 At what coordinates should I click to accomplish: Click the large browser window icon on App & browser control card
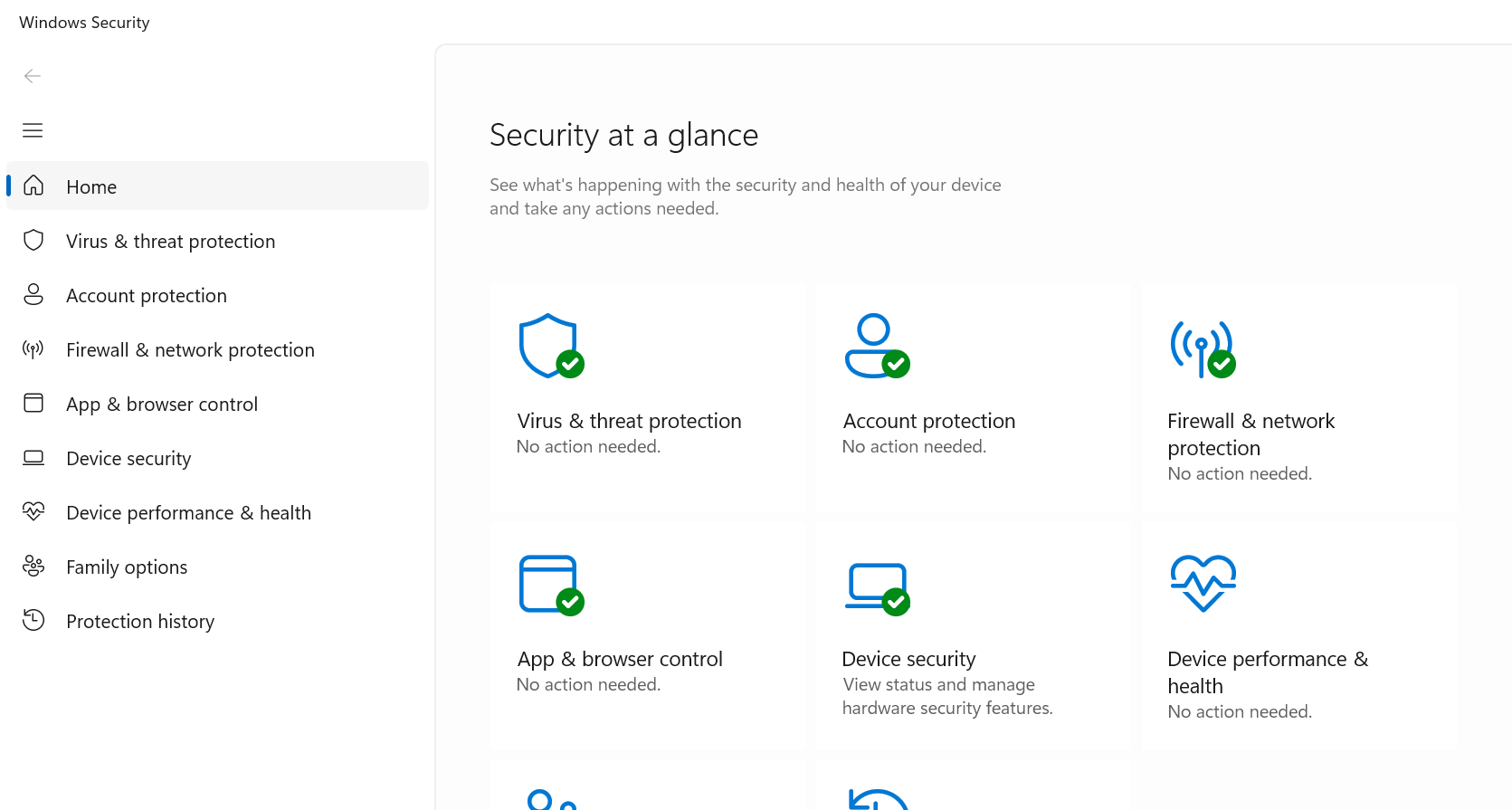[551, 586]
